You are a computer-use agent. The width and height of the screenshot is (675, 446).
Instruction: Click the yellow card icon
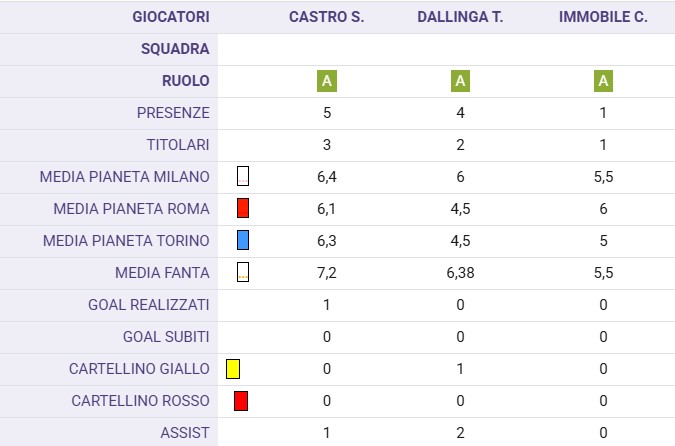pyautogui.click(x=233, y=369)
